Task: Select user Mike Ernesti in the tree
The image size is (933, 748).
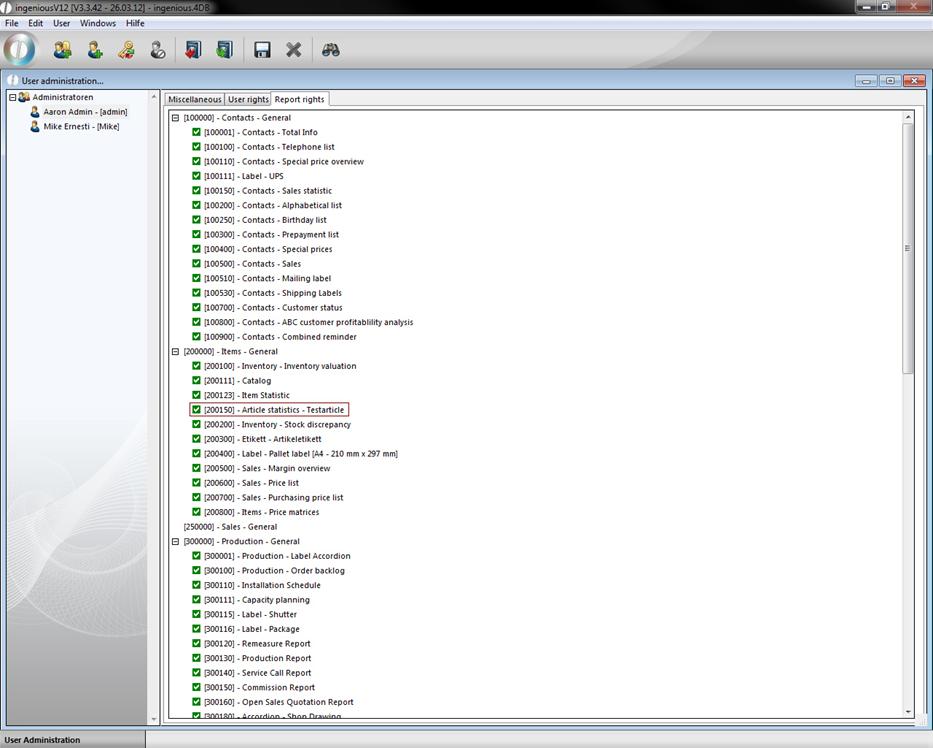Action: point(80,127)
